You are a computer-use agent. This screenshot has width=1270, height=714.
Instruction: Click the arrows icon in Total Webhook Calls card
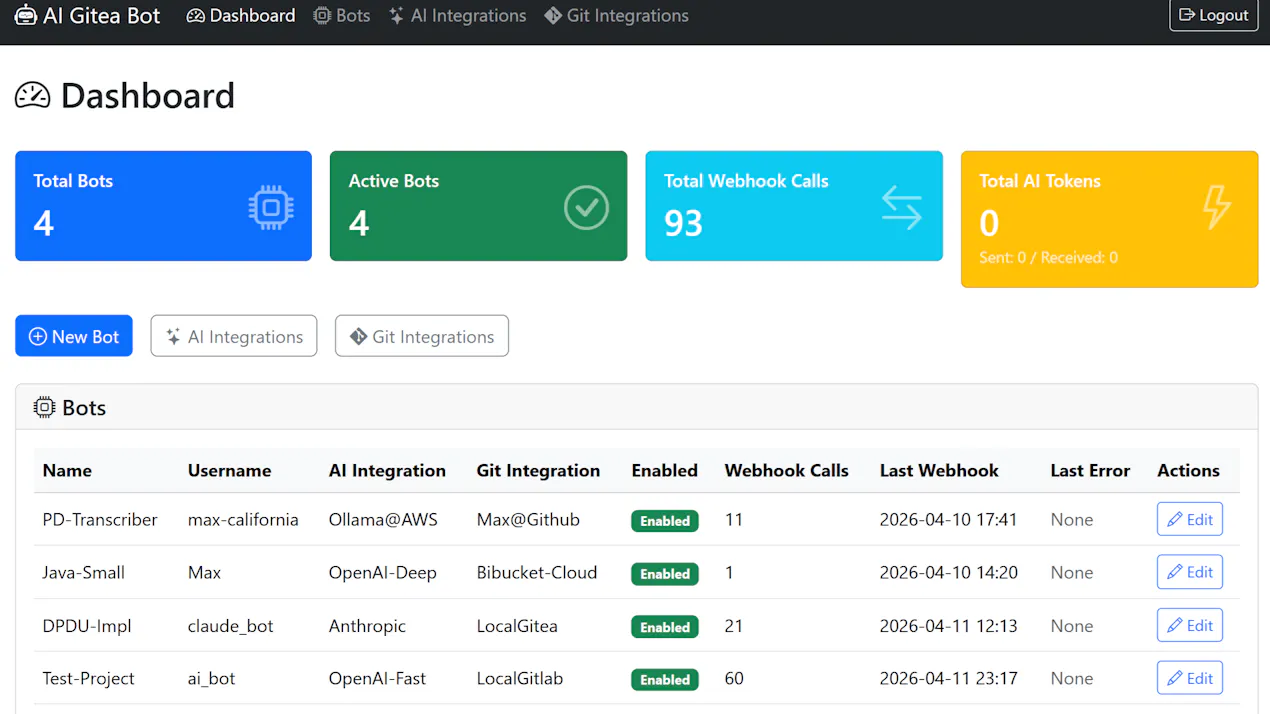[x=901, y=207]
